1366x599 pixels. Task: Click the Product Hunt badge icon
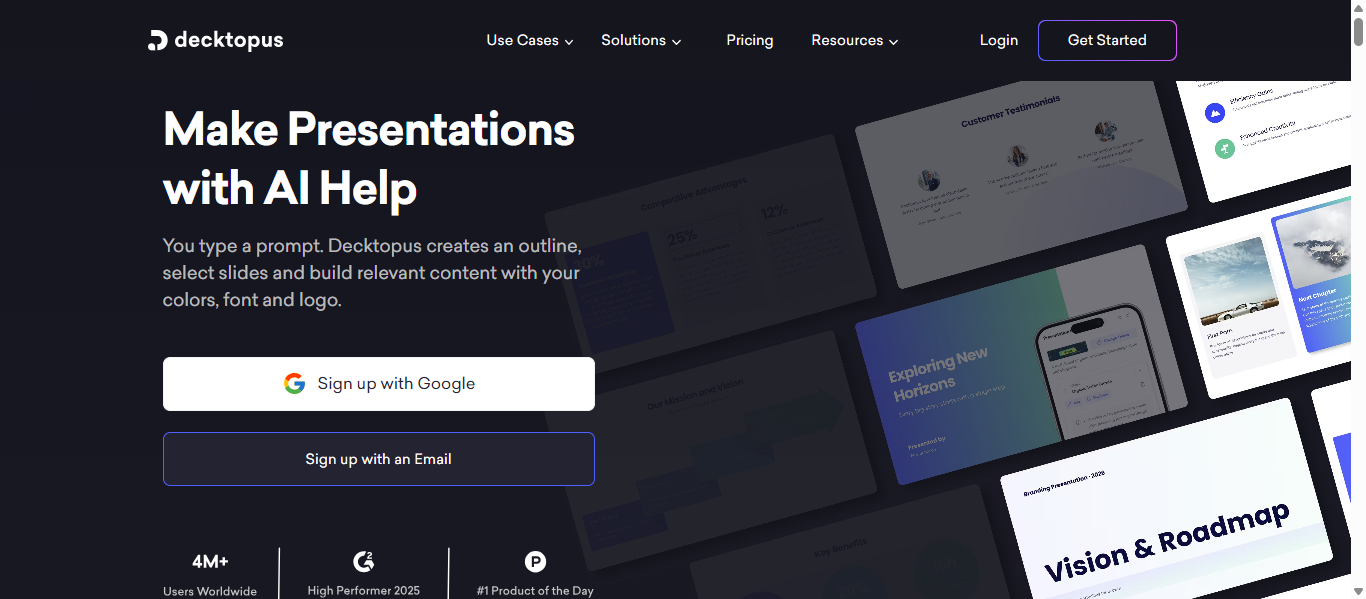pyautogui.click(x=536, y=561)
